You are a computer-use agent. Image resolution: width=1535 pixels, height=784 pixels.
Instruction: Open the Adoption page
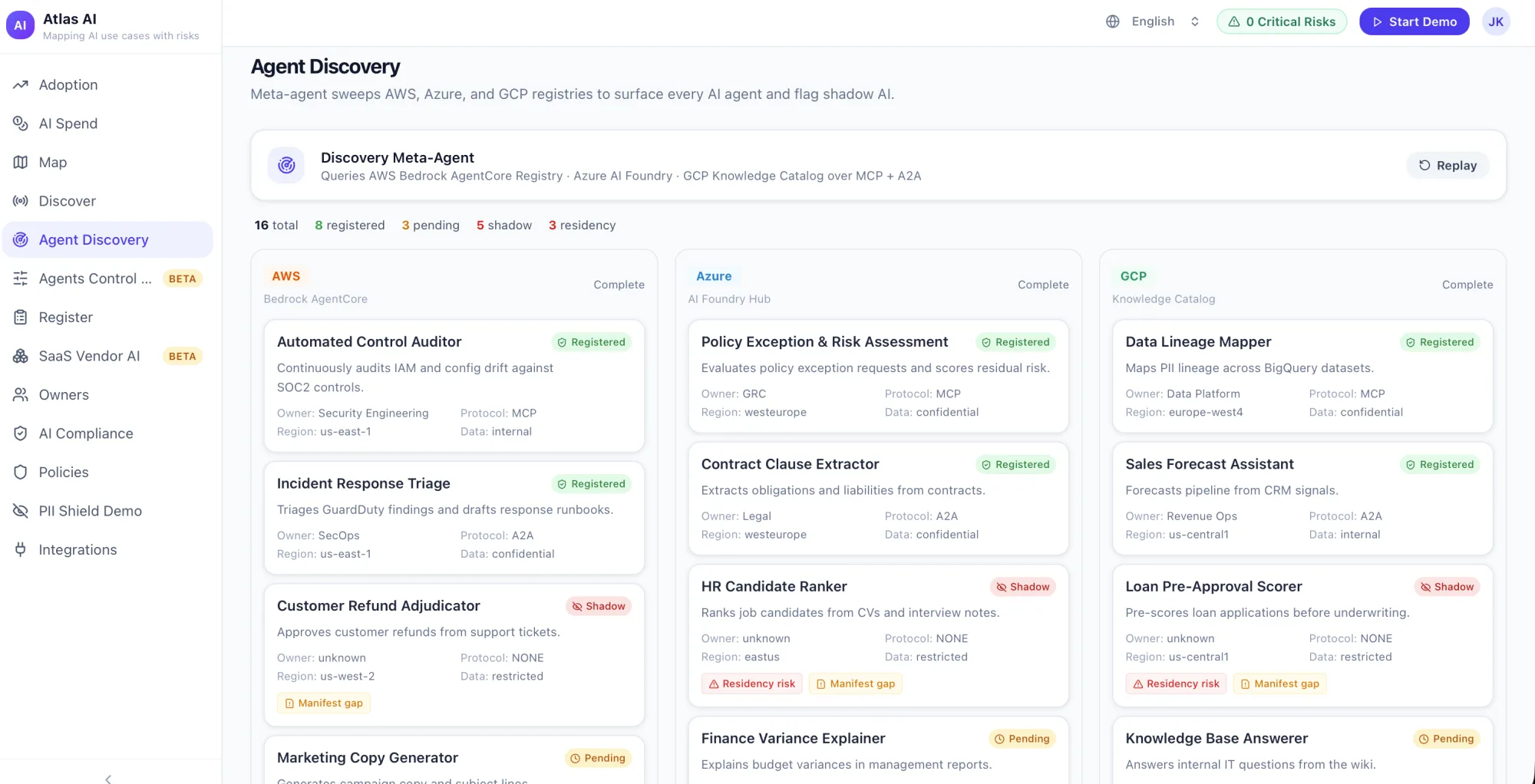point(107,84)
